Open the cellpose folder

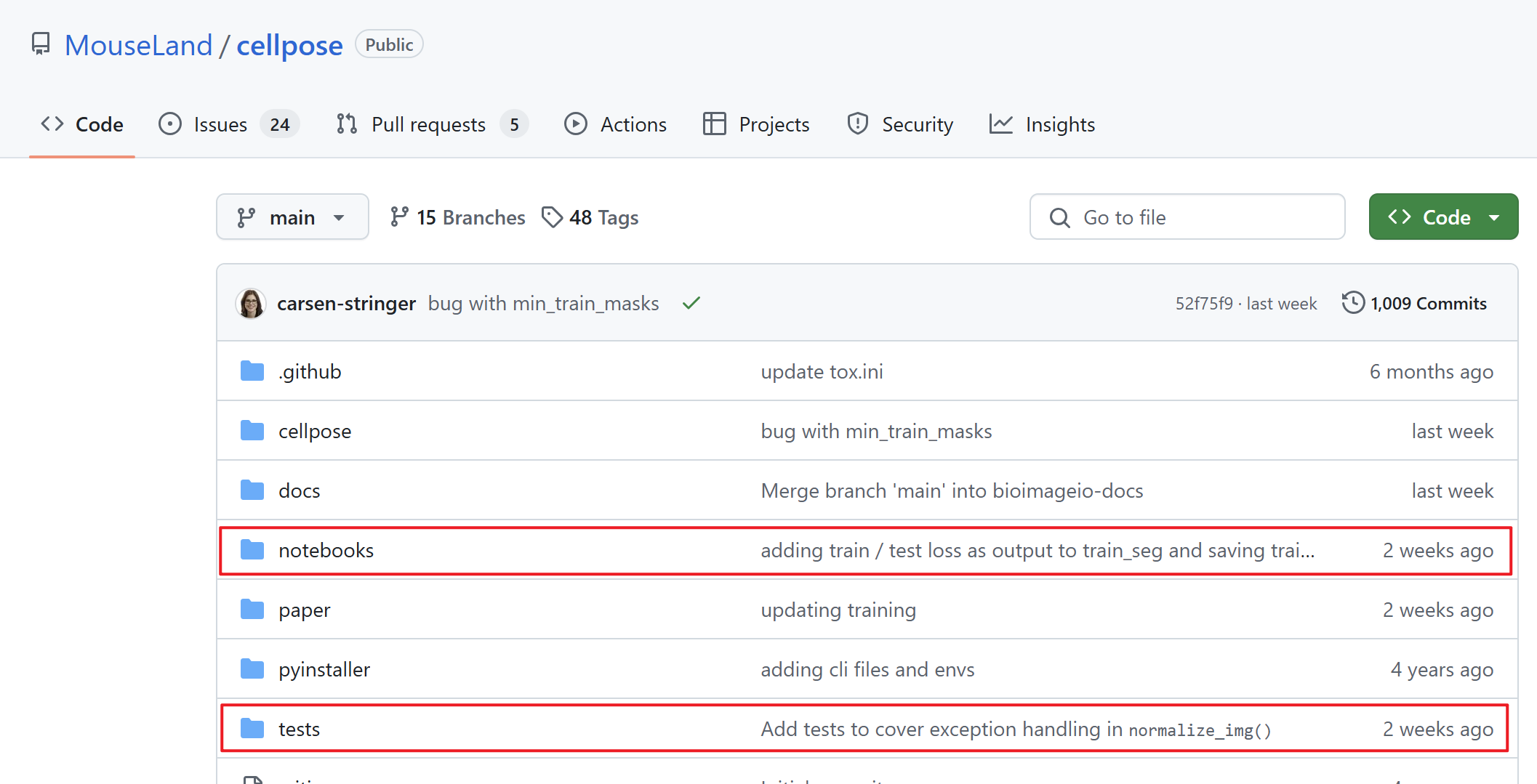tap(315, 431)
